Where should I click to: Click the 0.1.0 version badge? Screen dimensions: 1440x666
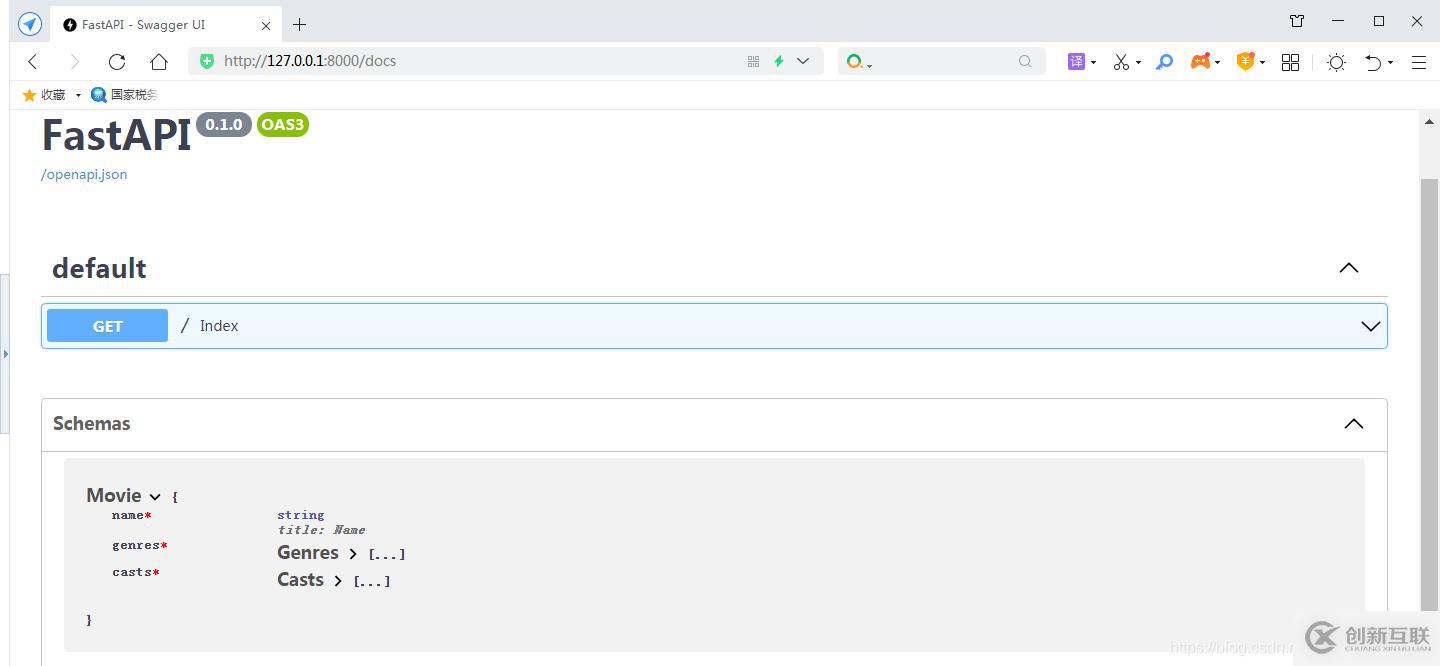[224, 125]
